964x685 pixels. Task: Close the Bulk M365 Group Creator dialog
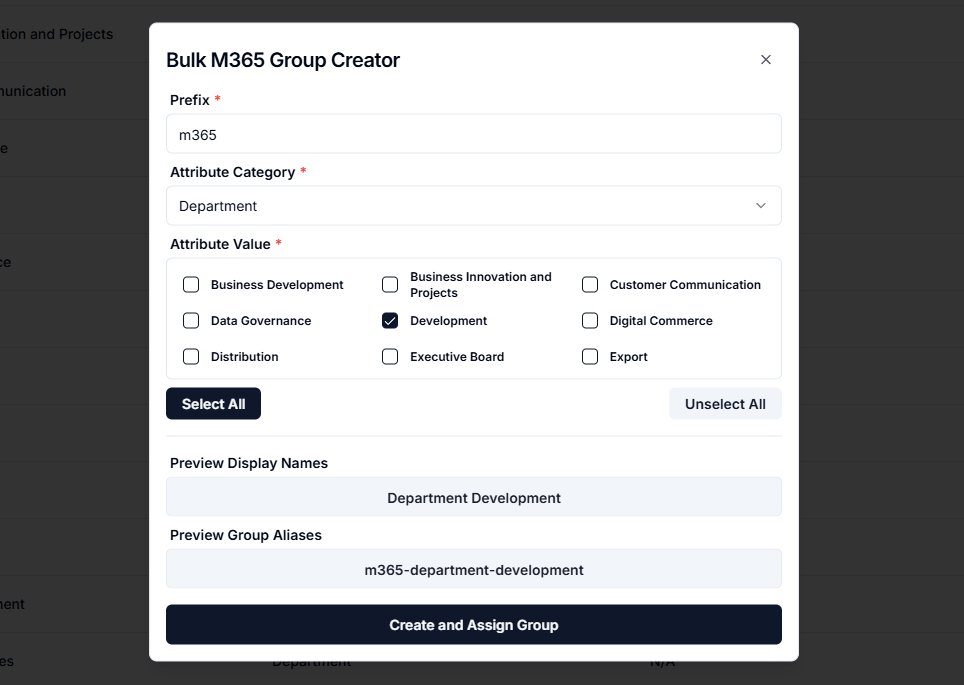766,59
